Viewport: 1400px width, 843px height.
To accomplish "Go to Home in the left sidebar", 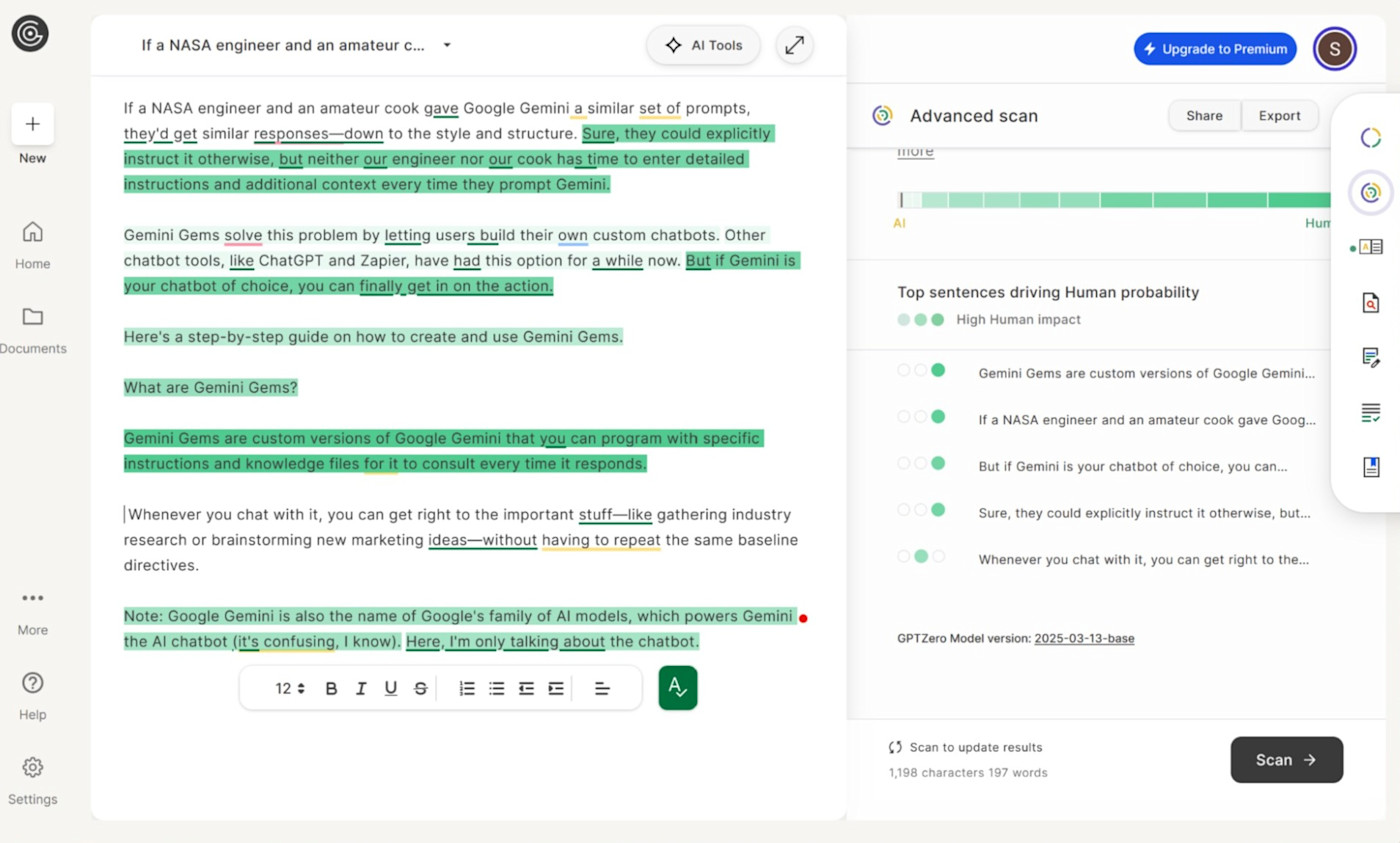I will [33, 245].
